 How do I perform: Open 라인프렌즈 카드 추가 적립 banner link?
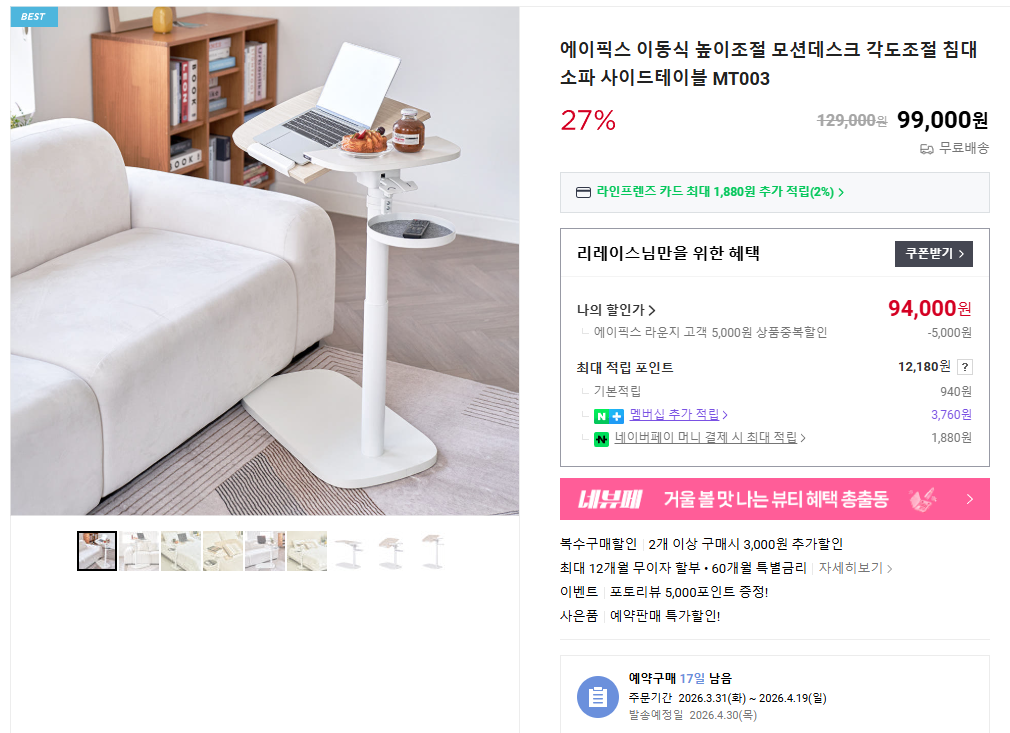(720, 192)
